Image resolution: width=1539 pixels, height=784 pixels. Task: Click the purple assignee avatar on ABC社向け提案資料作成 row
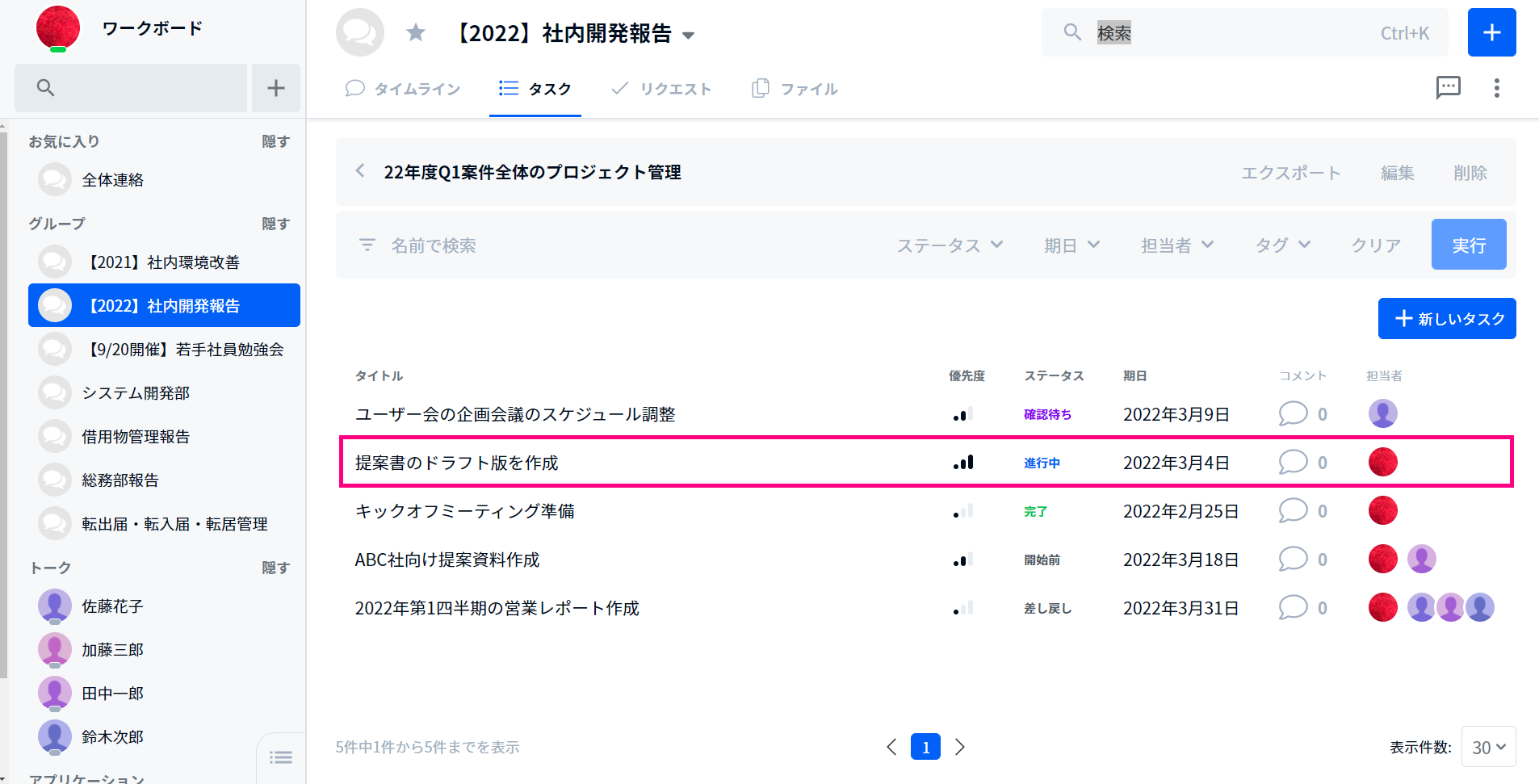click(1421, 559)
